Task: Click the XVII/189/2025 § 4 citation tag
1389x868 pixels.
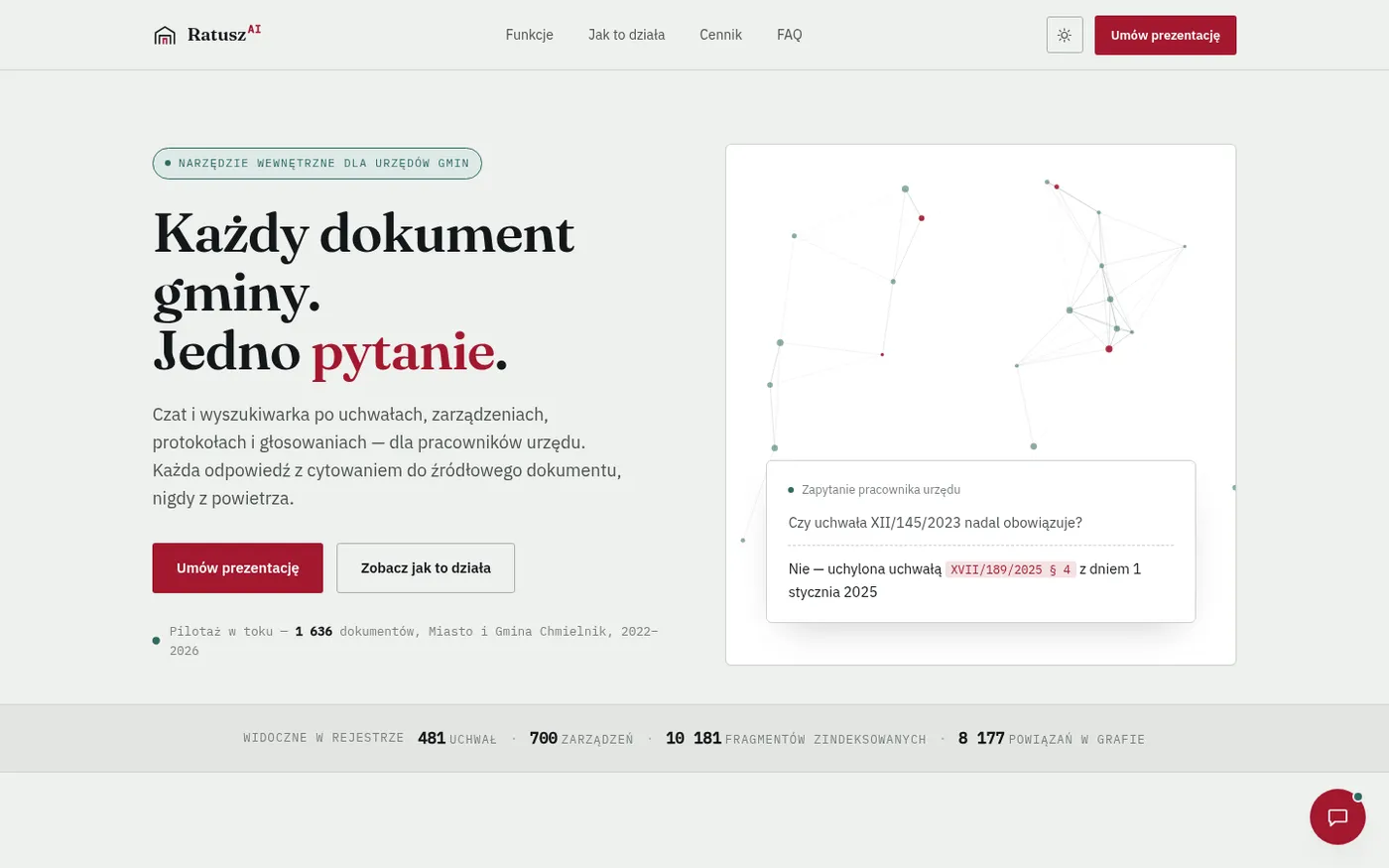Action: tap(1010, 569)
